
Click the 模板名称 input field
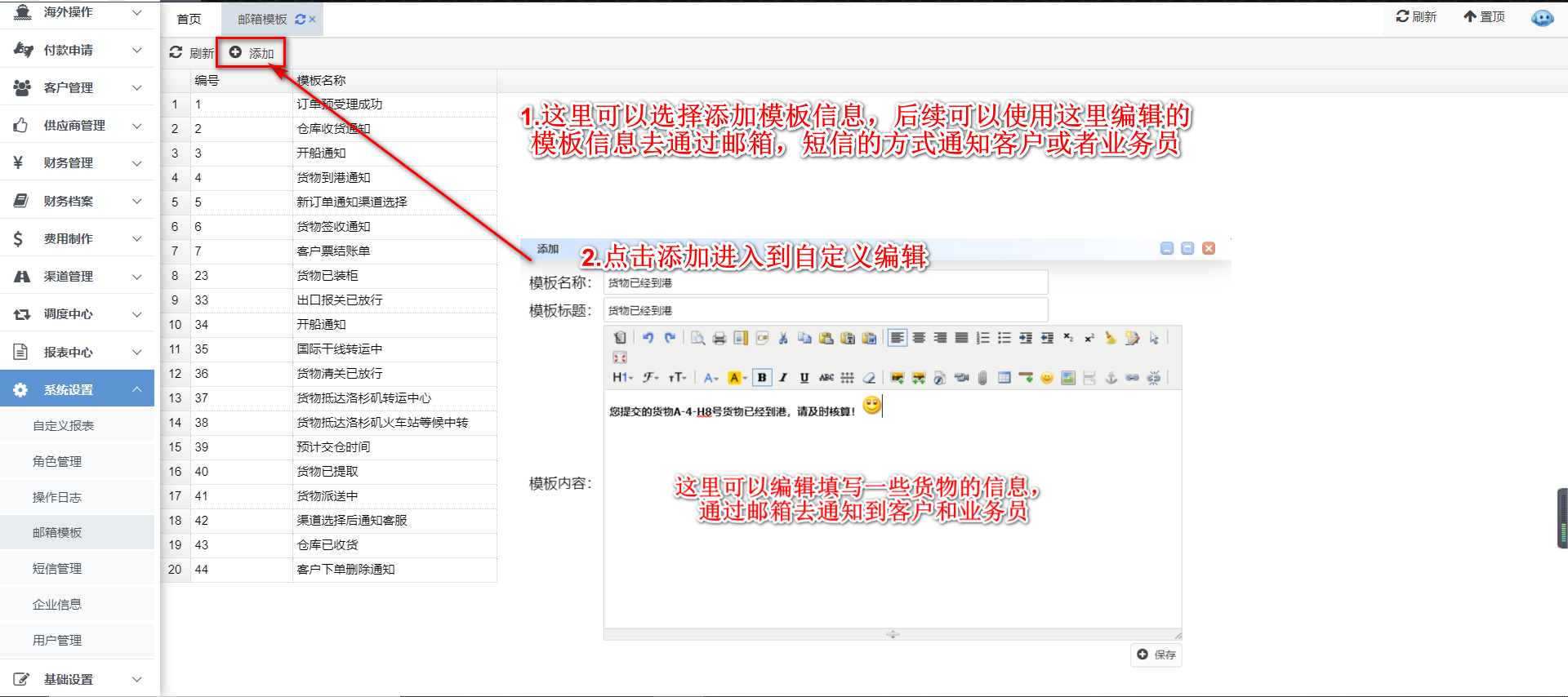coord(825,283)
